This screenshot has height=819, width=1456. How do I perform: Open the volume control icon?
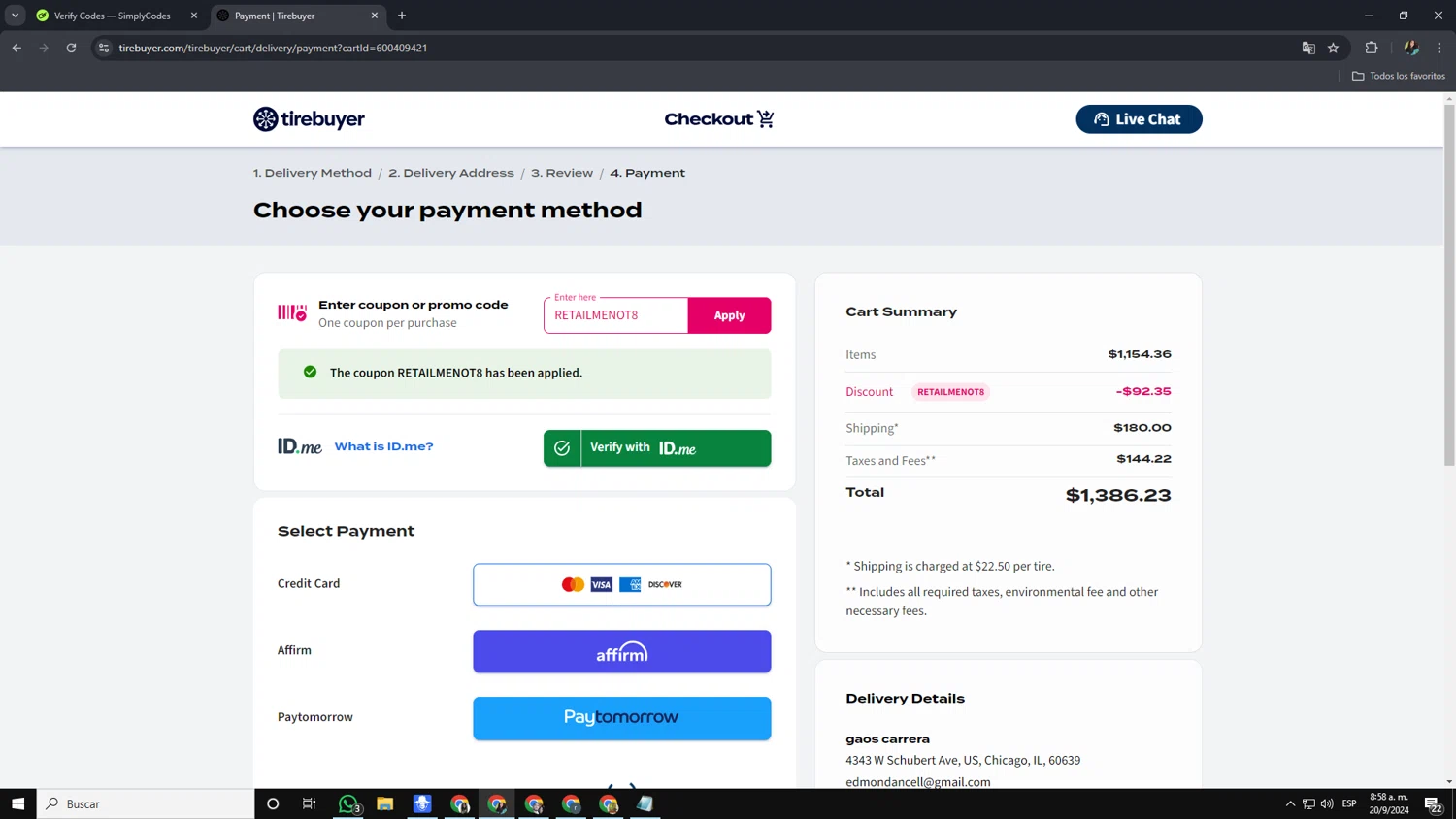(x=1327, y=803)
